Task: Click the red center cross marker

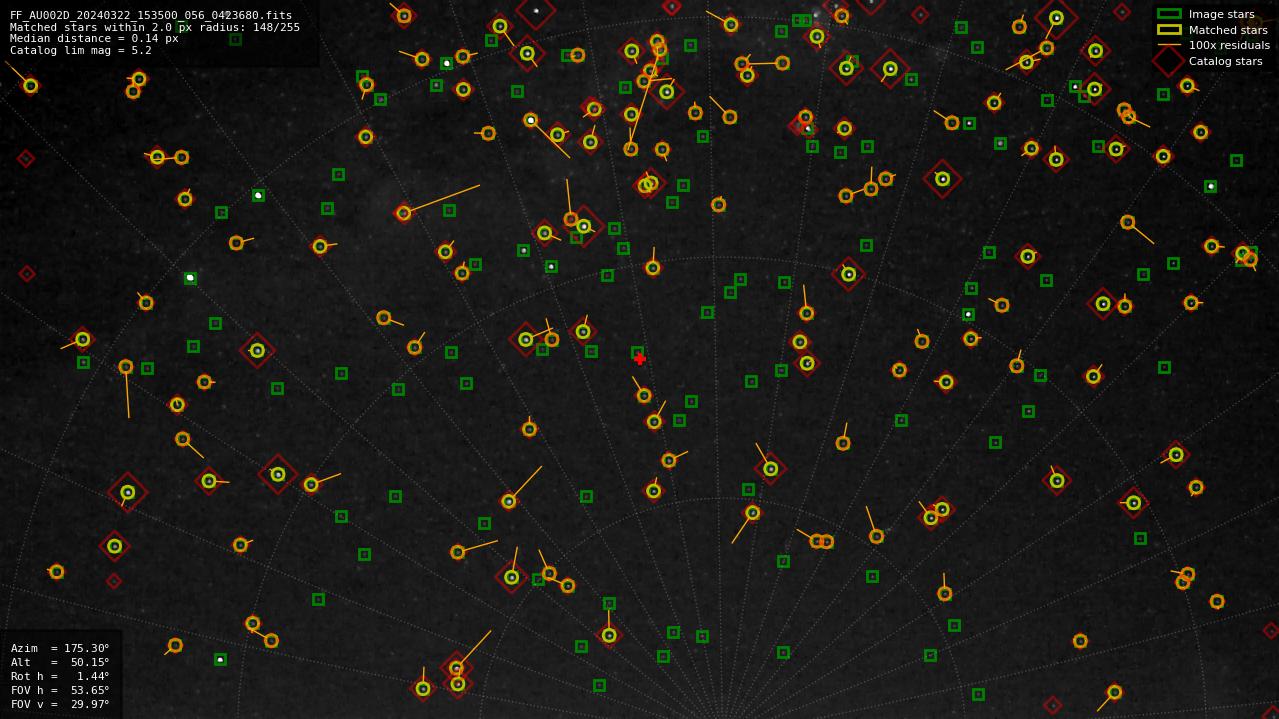Action: point(640,359)
